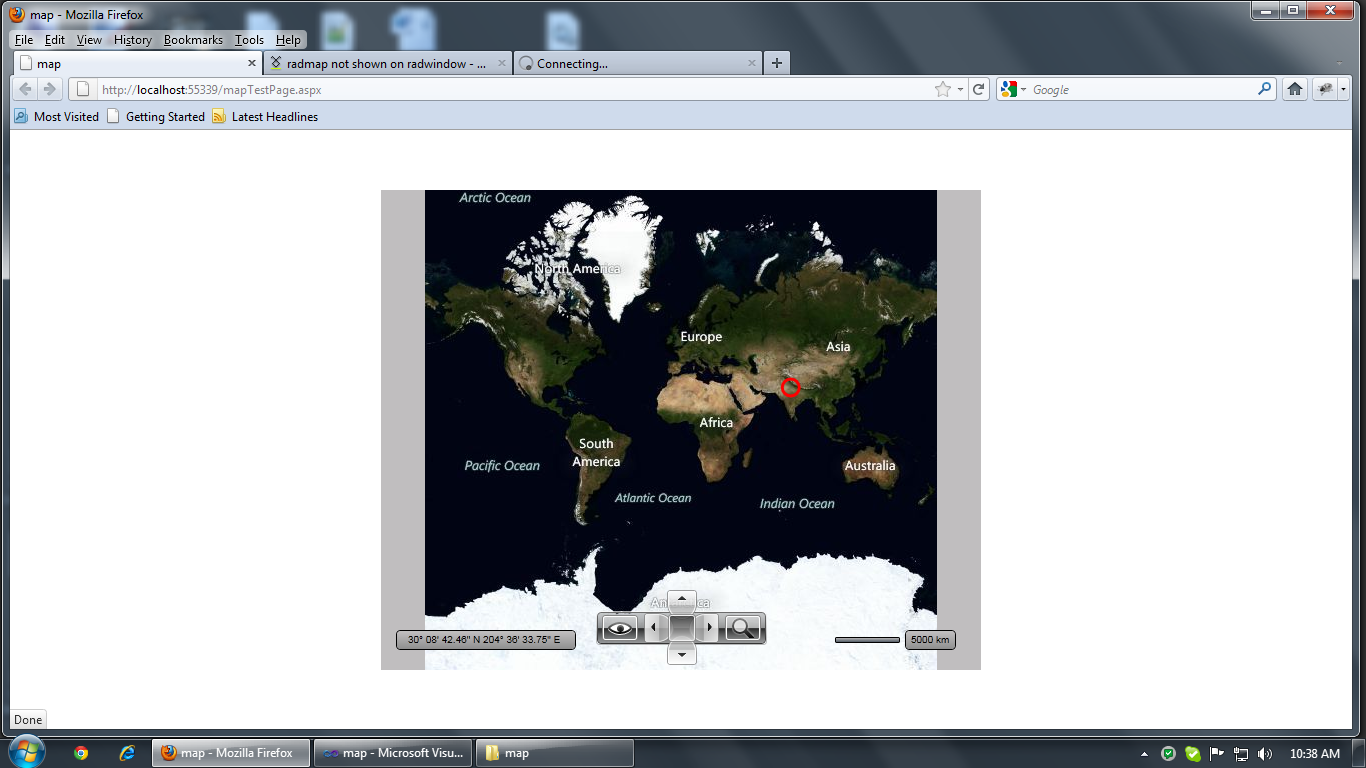Open the History menu
Viewport: 1366px width, 768px height.
tap(132, 40)
